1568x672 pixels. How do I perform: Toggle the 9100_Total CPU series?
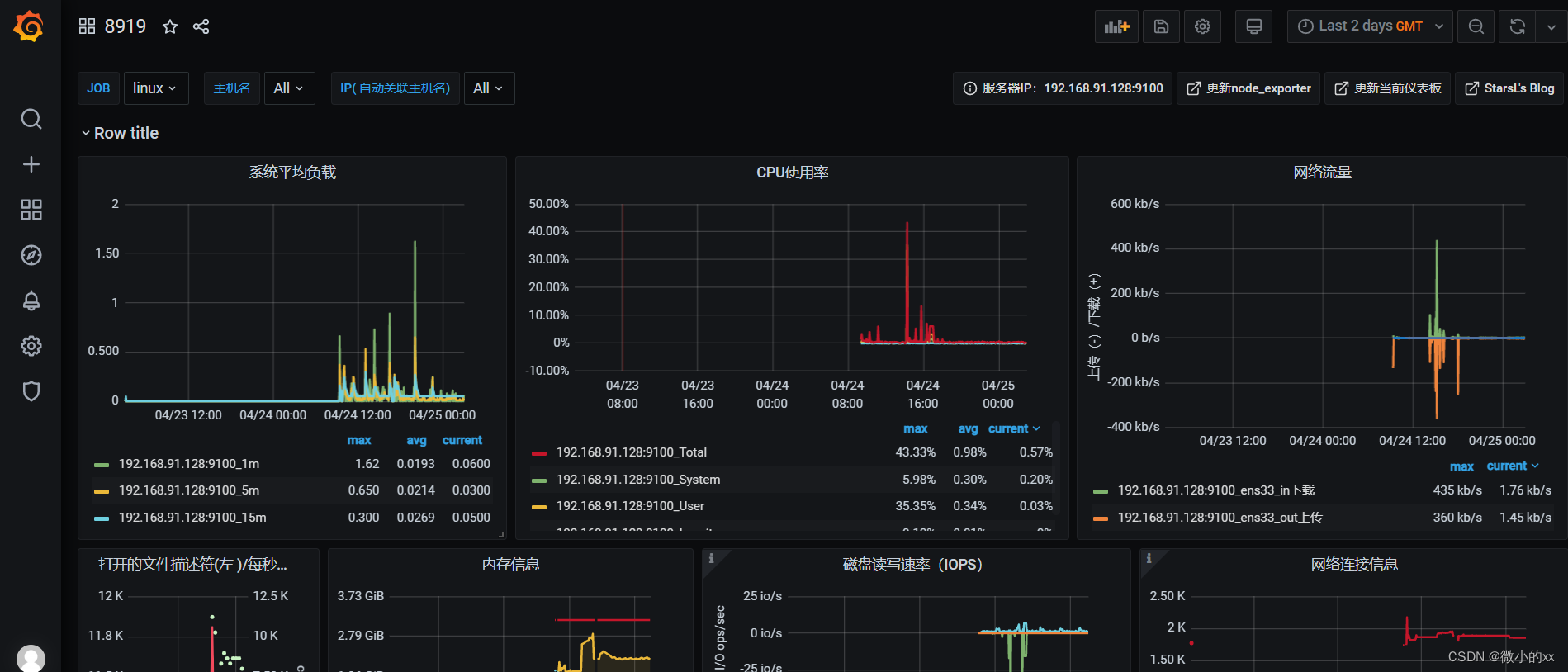coord(632,452)
